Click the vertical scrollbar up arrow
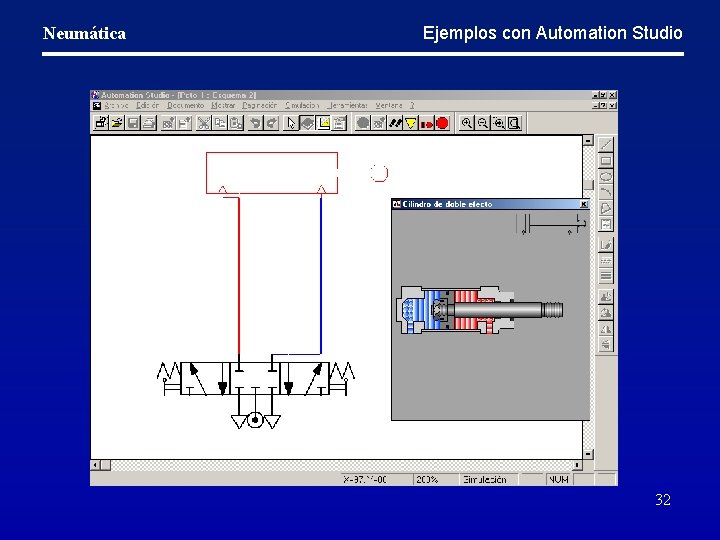Viewport: 720px width, 540px height. pos(588,141)
